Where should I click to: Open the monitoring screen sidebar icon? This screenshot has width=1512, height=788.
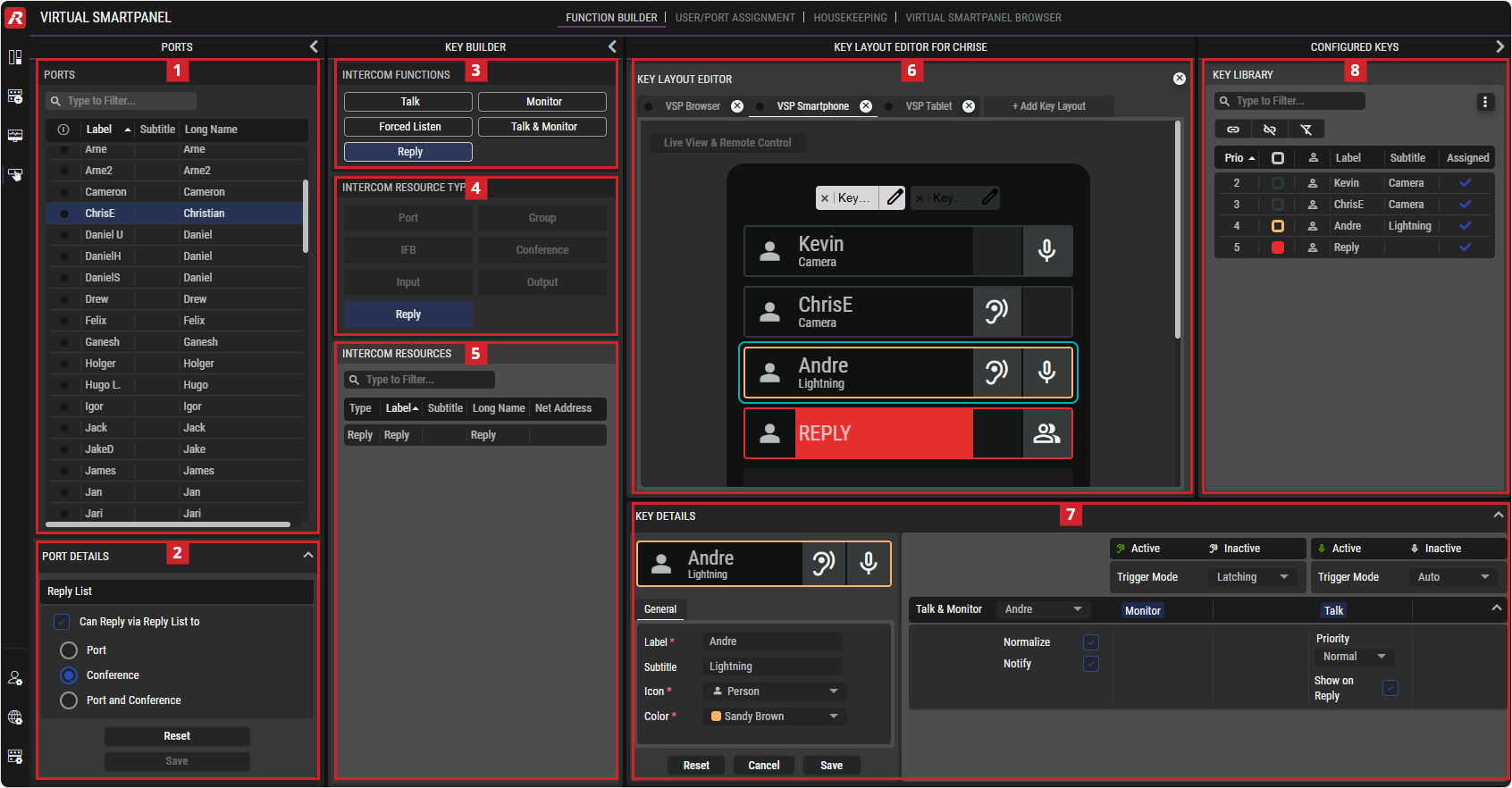(x=15, y=136)
